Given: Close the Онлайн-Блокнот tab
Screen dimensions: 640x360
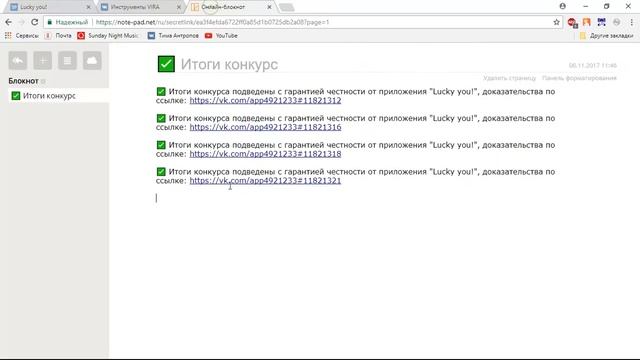Looking at the screenshot, I should point(269,7).
